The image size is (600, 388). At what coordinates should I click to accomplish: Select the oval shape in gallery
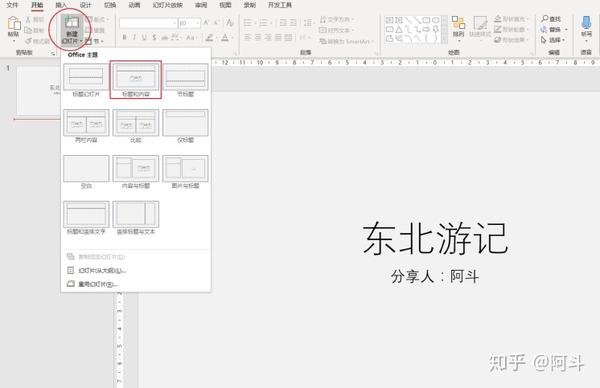435,20
